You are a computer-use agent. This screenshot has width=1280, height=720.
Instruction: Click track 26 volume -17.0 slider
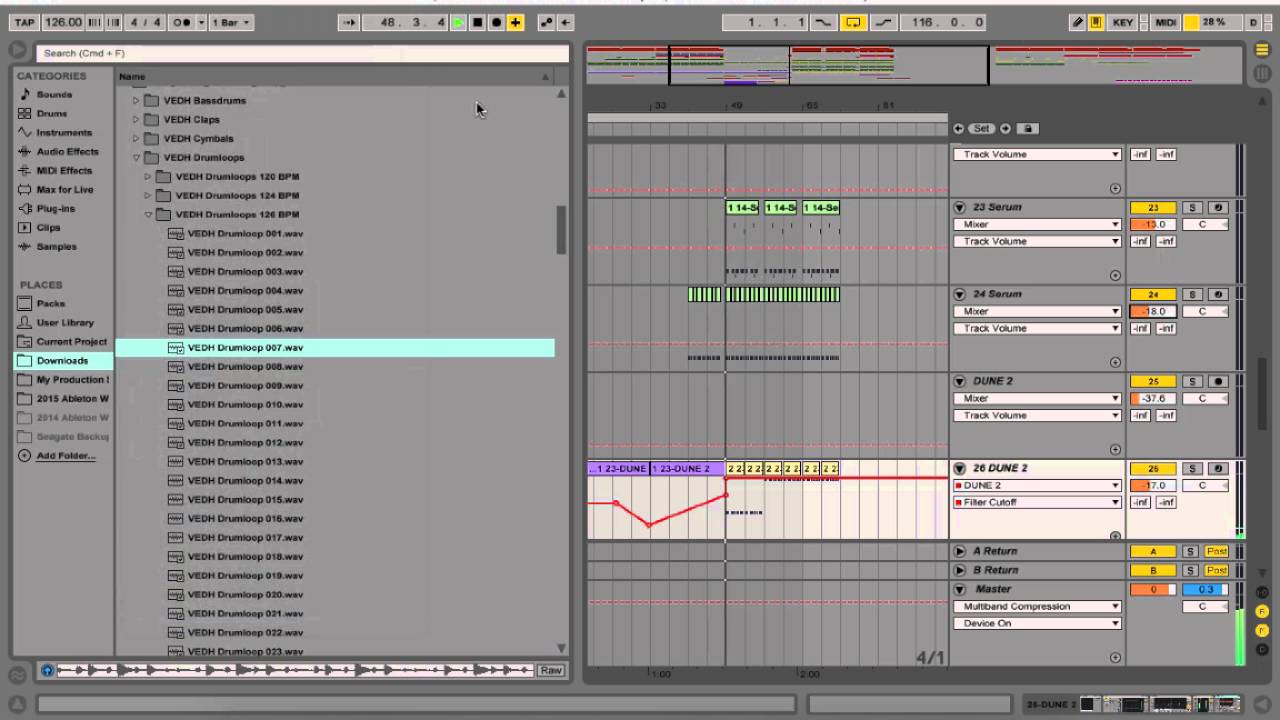pyautogui.click(x=1153, y=486)
